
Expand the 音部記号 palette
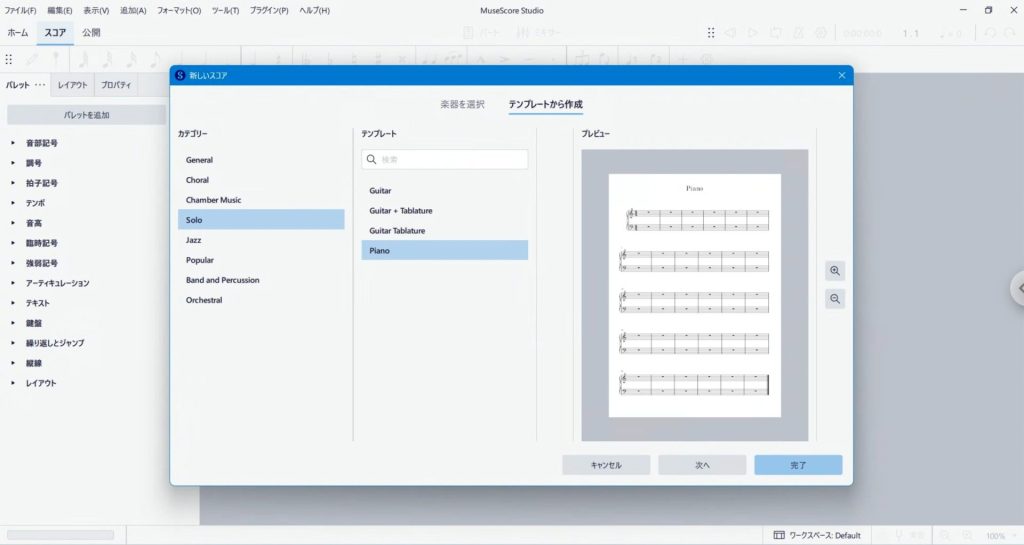(x=13, y=143)
